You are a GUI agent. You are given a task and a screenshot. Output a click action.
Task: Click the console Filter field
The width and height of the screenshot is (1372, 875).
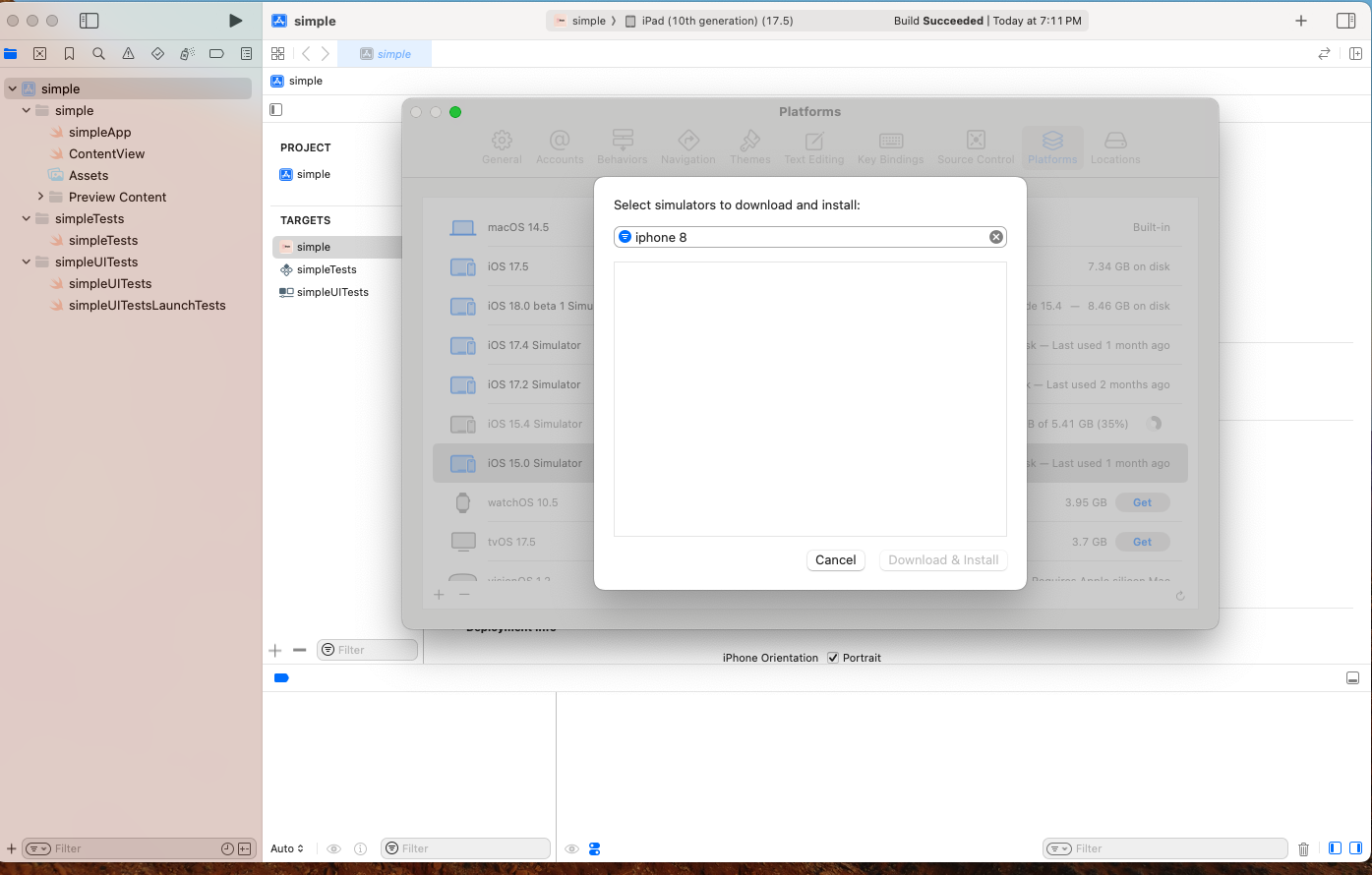coord(1165,848)
